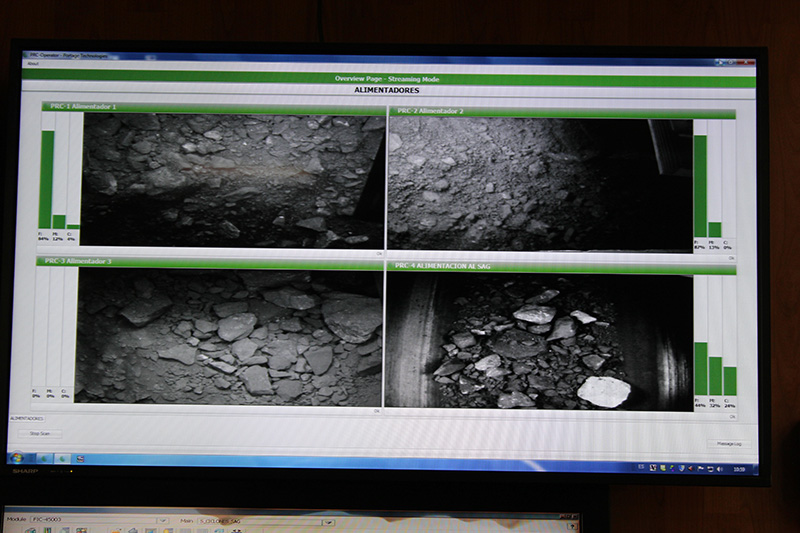Image resolution: width=800 pixels, height=533 pixels.
Task: Click the taskbar icon right of Start
Action: [x=44, y=458]
